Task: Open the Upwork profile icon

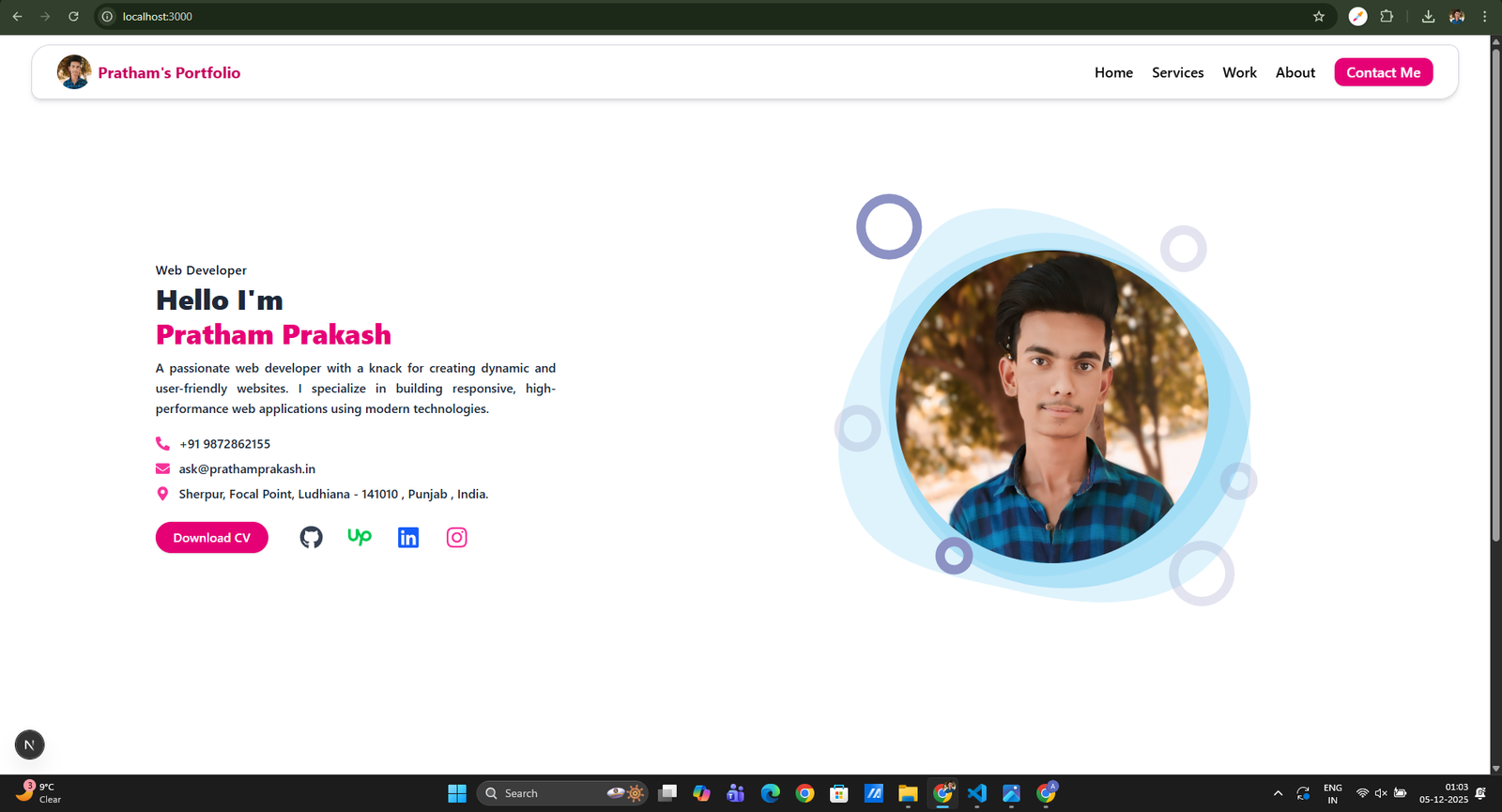Action: point(360,537)
